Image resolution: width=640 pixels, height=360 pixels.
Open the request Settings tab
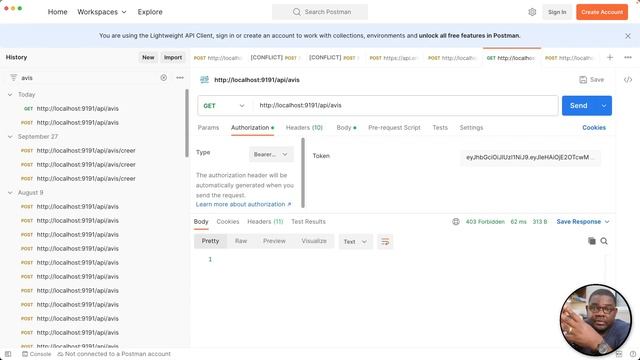(471, 128)
